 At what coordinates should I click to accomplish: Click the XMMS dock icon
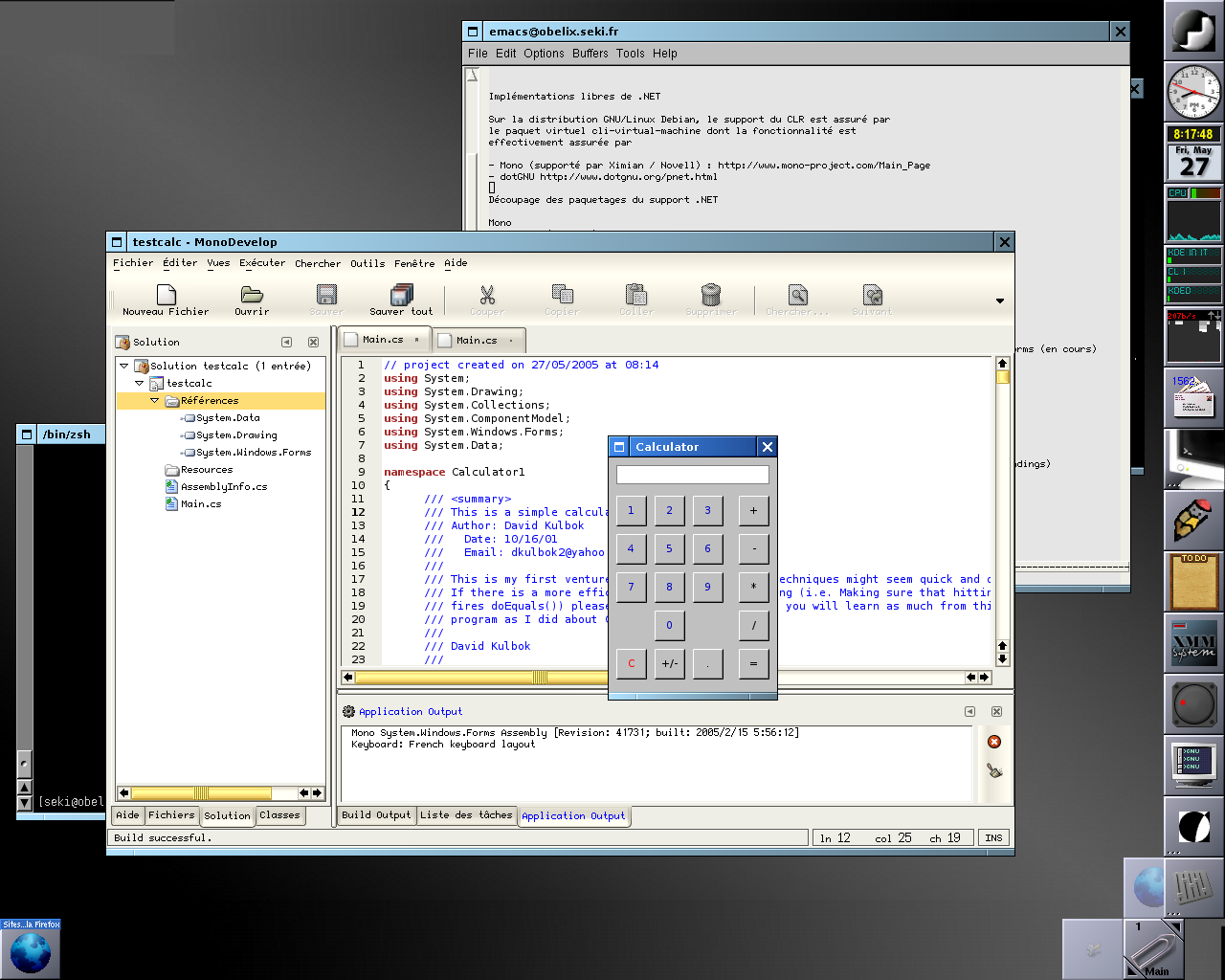pos(1193,642)
